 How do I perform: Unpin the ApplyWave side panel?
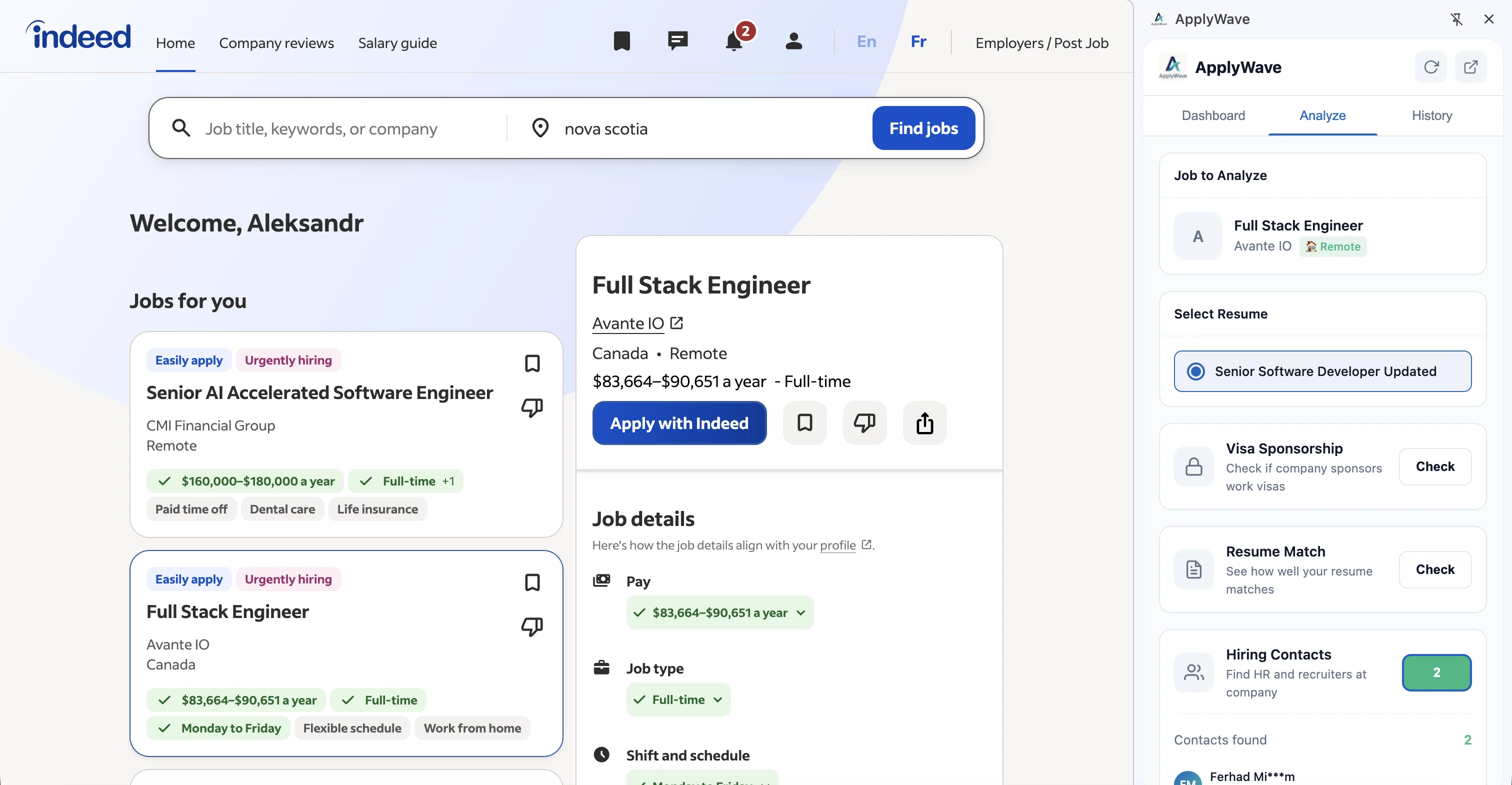tap(1457, 19)
